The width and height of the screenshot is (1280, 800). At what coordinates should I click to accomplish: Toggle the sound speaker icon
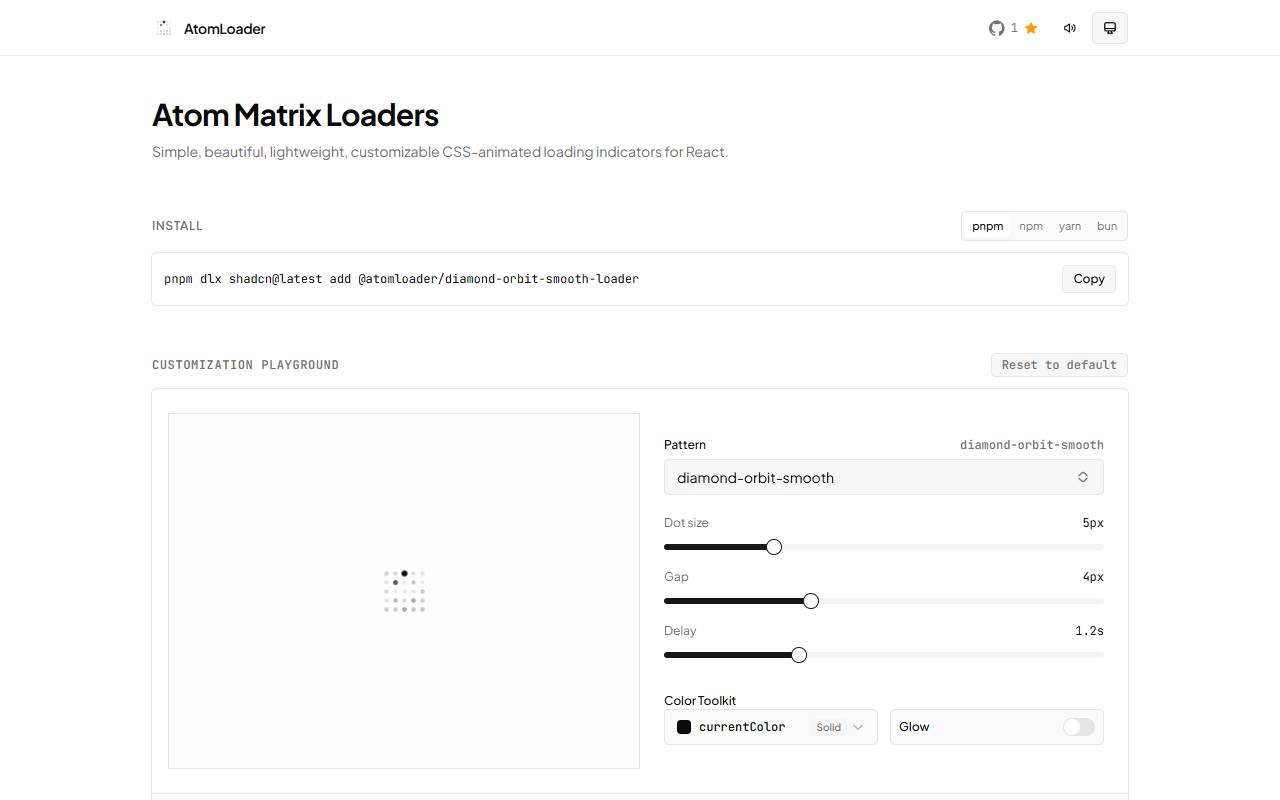click(x=1070, y=28)
